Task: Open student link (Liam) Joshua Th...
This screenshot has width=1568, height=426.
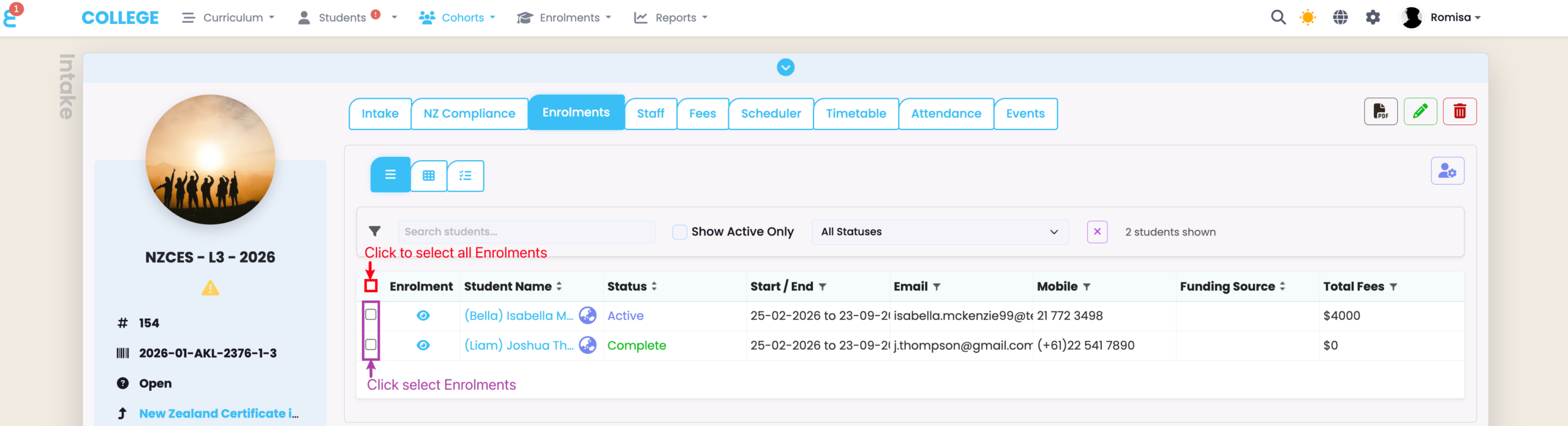Action: tap(518, 346)
